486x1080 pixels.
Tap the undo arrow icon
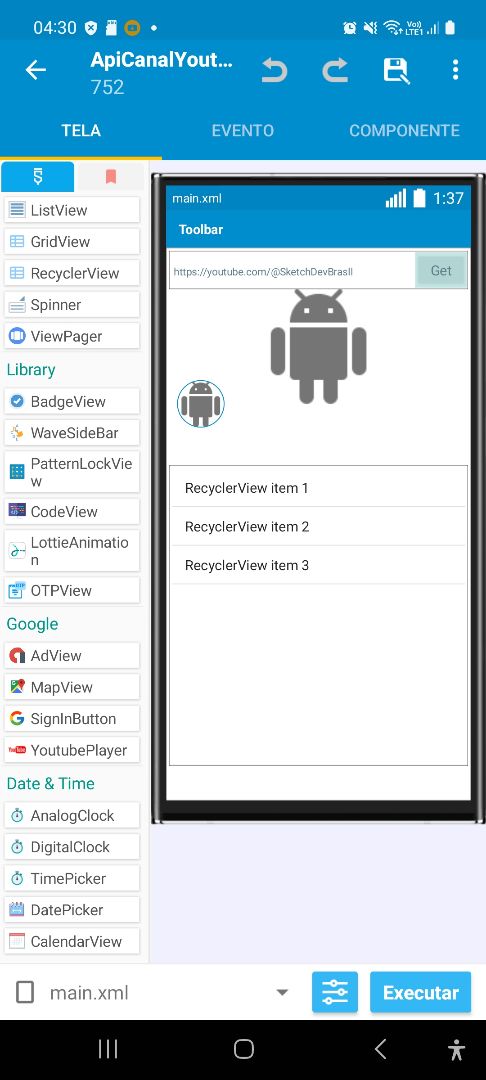tap(274, 70)
